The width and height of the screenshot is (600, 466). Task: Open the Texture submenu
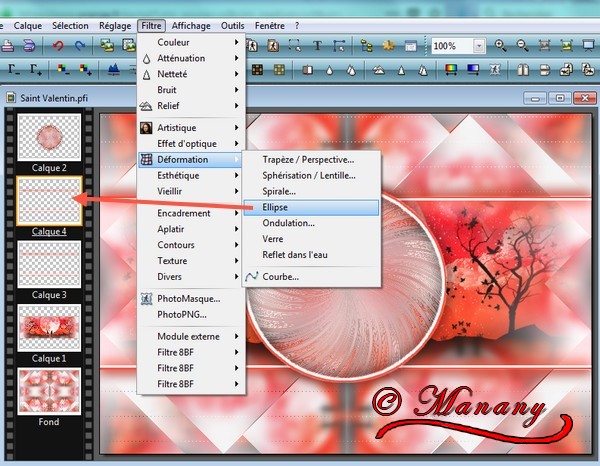(191, 261)
